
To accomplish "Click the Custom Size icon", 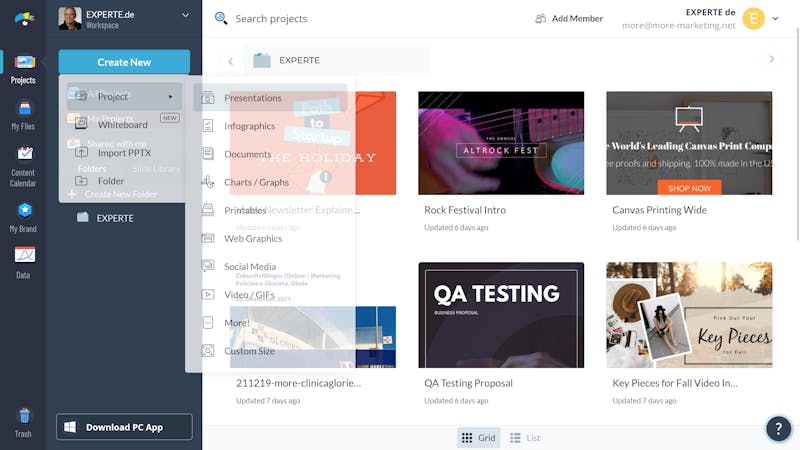I will [208, 351].
